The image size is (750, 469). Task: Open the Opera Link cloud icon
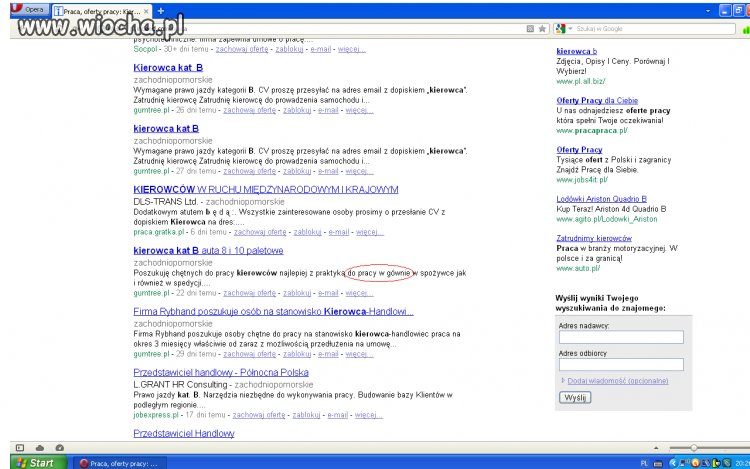[40, 448]
